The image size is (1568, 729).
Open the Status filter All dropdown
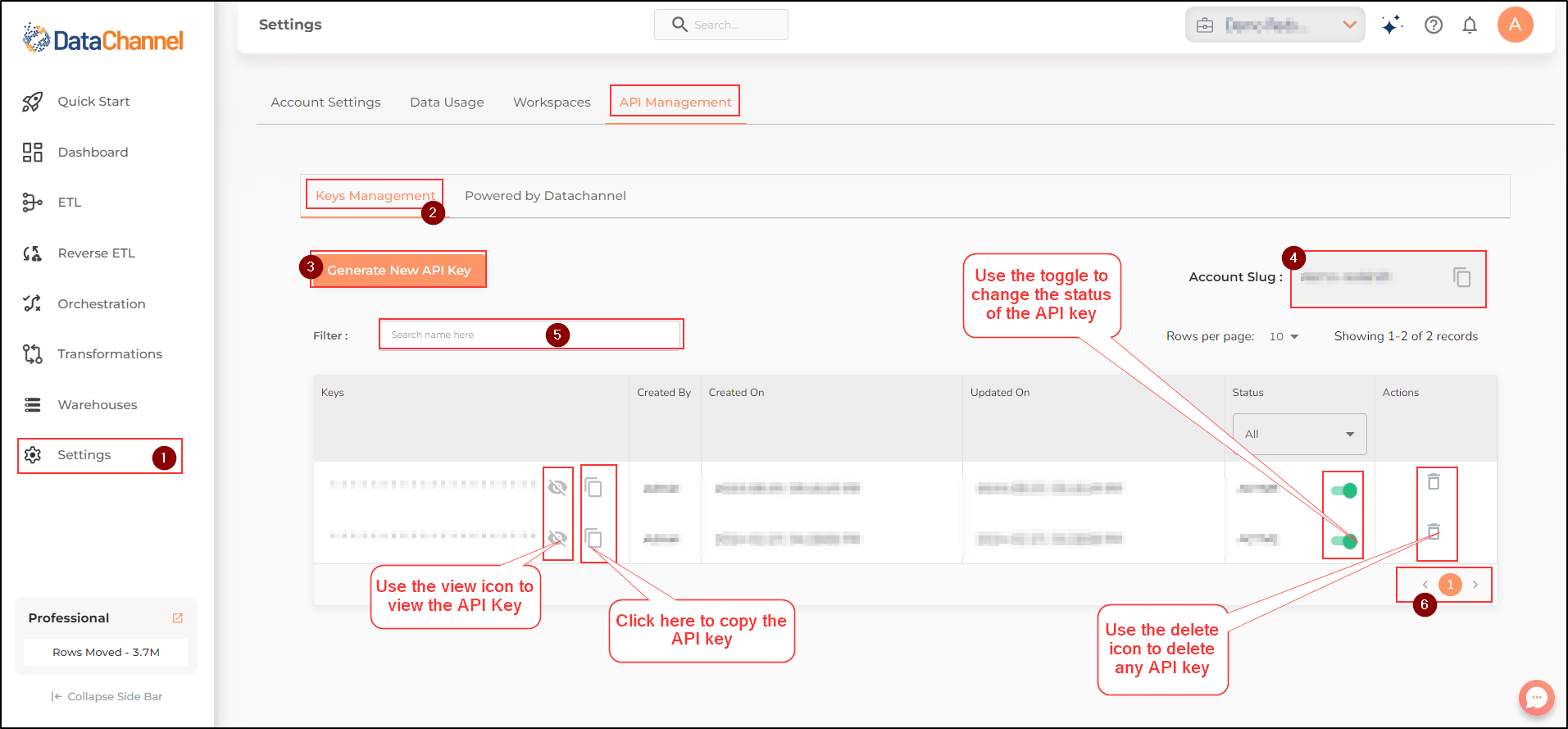point(1299,434)
